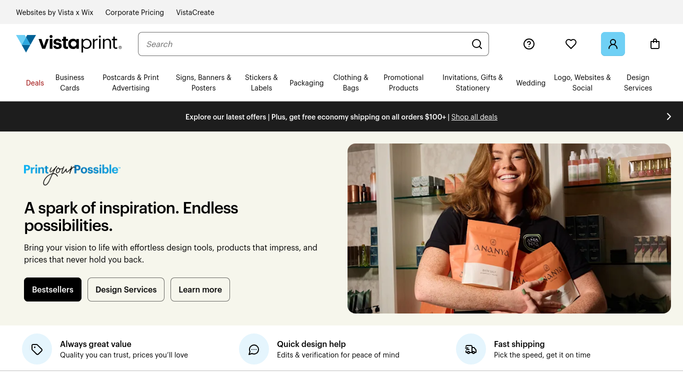Image resolution: width=683 pixels, height=384 pixels.
Task: Open the help question mark icon
Action: (x=529, y=44)
